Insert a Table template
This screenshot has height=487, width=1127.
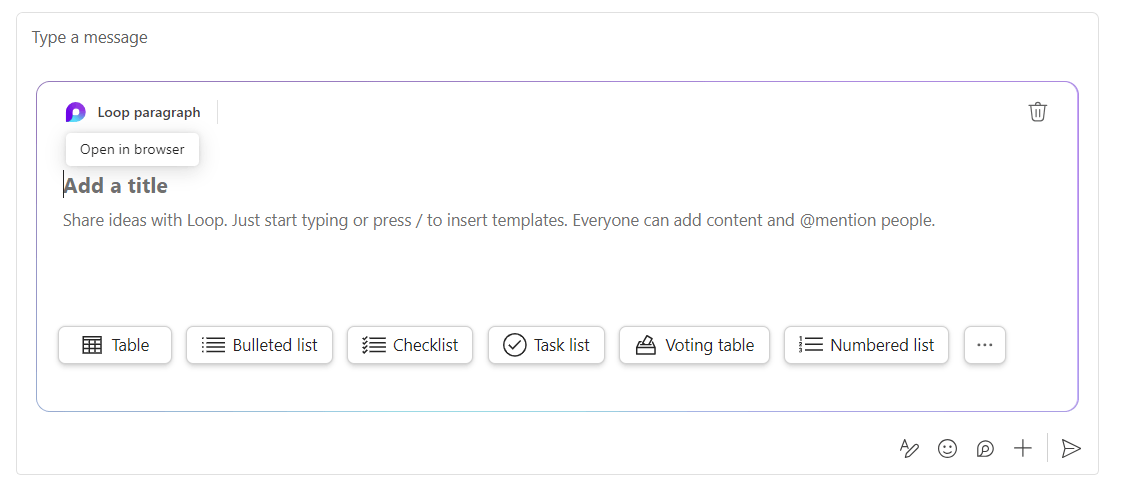point(115,345)
